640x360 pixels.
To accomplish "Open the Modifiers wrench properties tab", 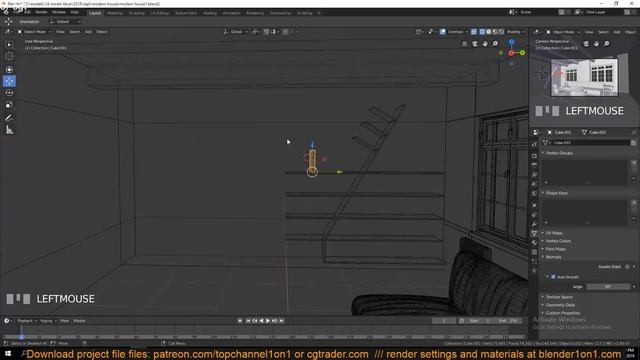I will point(534,224).
